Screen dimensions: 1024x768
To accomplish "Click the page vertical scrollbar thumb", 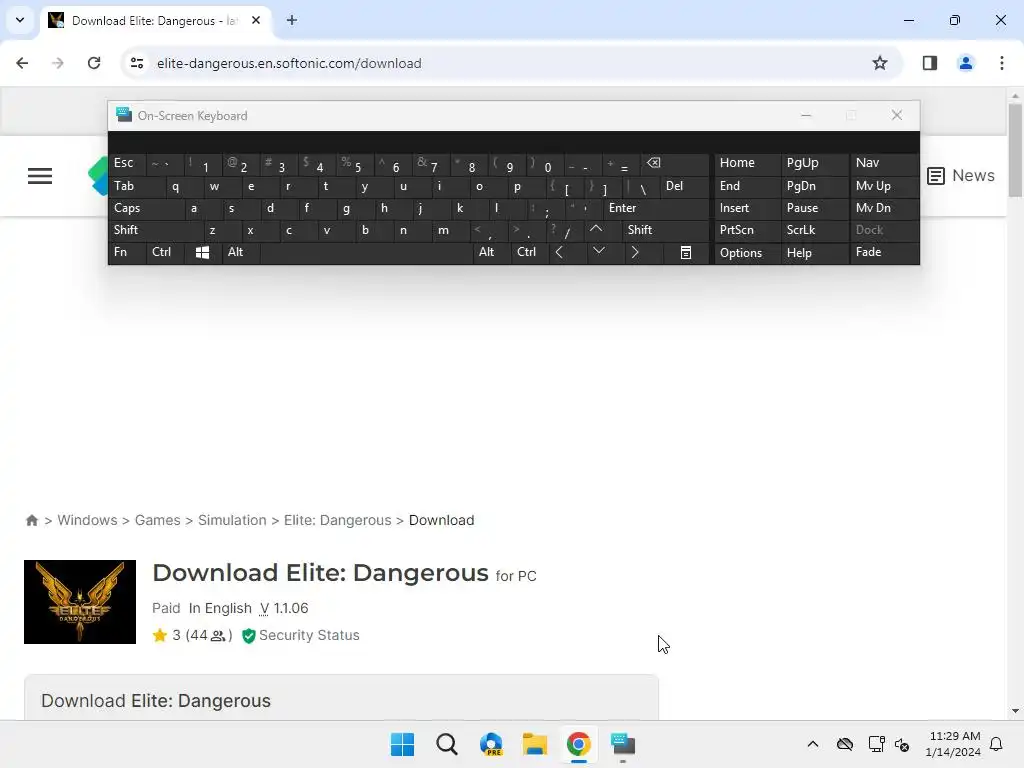I will tap(1015, 149).
